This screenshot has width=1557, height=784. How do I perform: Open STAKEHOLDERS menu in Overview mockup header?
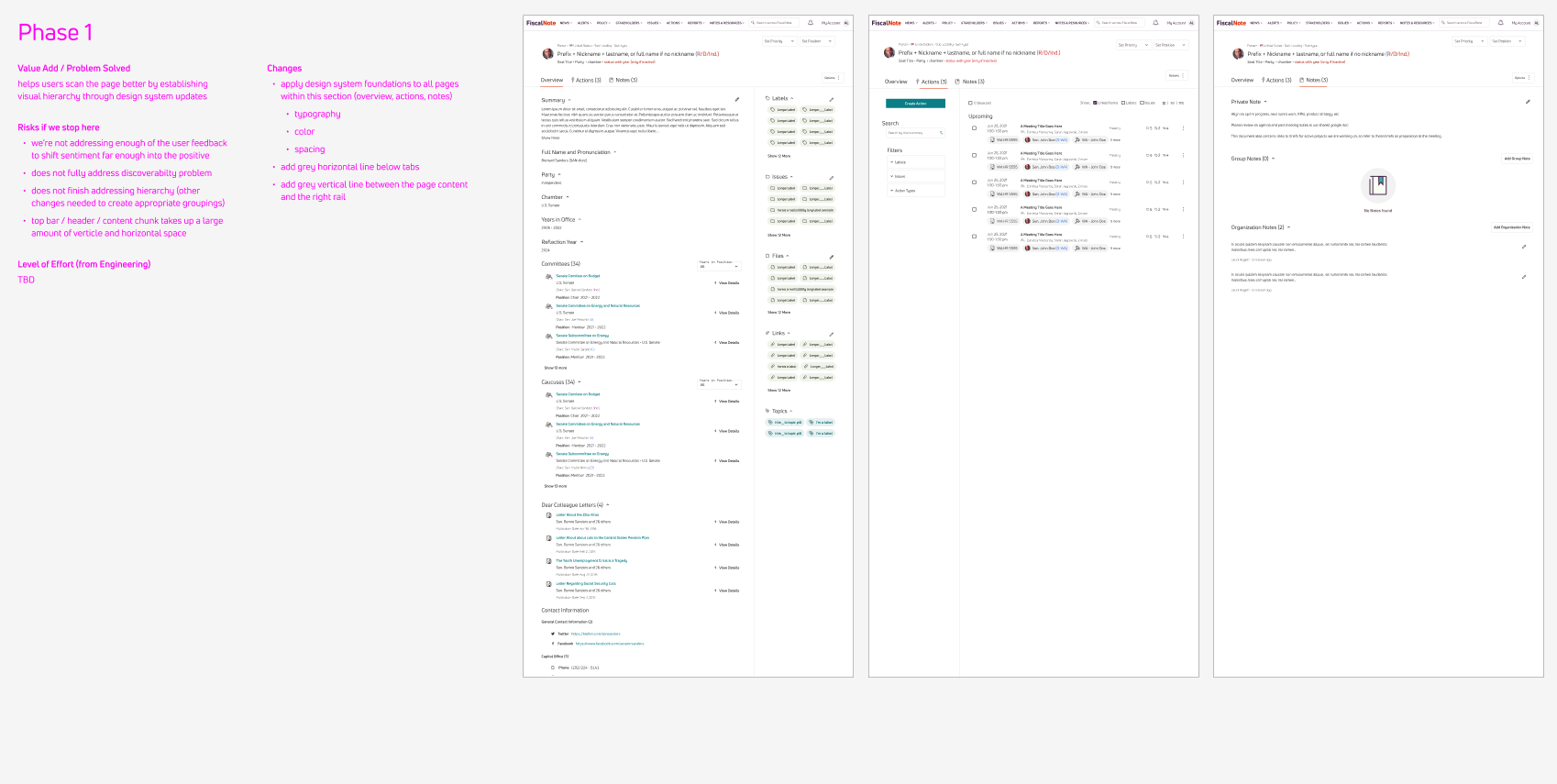[629, 23]
